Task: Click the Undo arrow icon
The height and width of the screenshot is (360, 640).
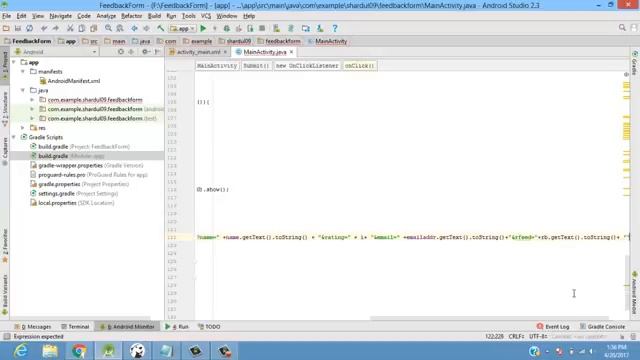Action: point(44,28)
